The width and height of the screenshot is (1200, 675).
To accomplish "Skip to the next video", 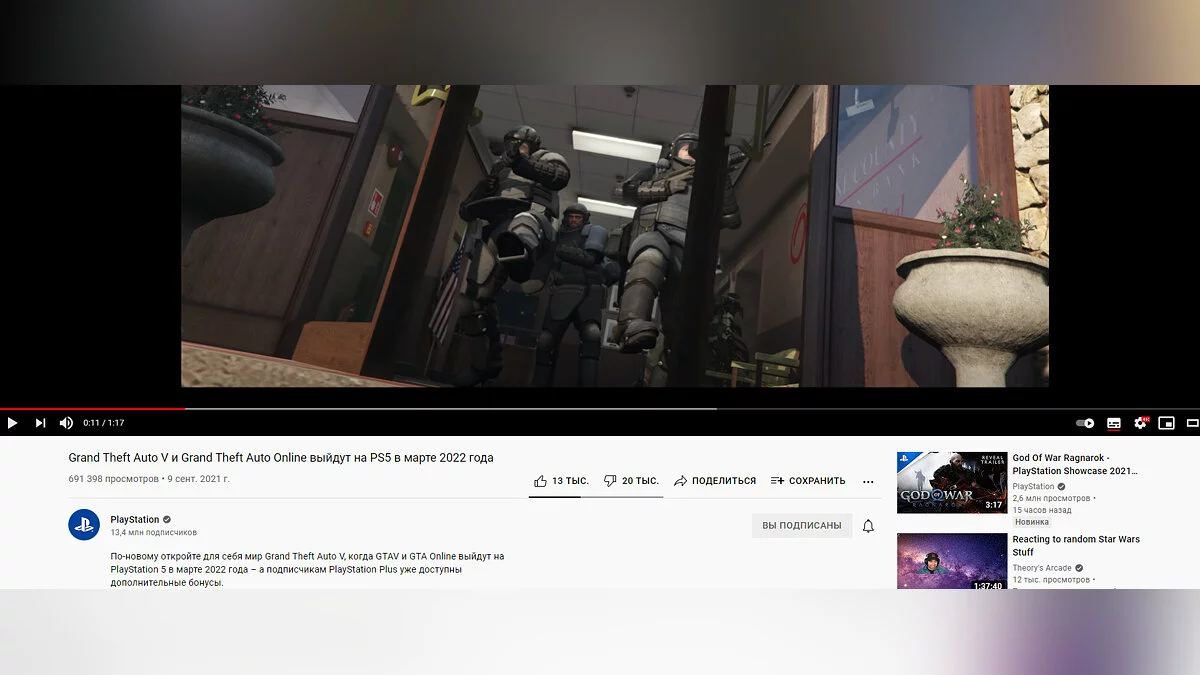I will [x=40, y=423].
